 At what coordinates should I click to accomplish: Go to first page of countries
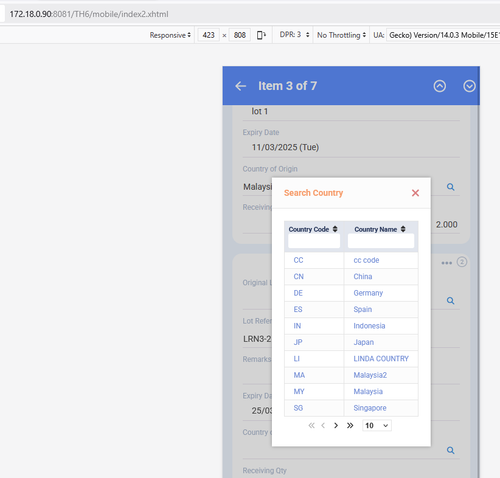(311, 425)
